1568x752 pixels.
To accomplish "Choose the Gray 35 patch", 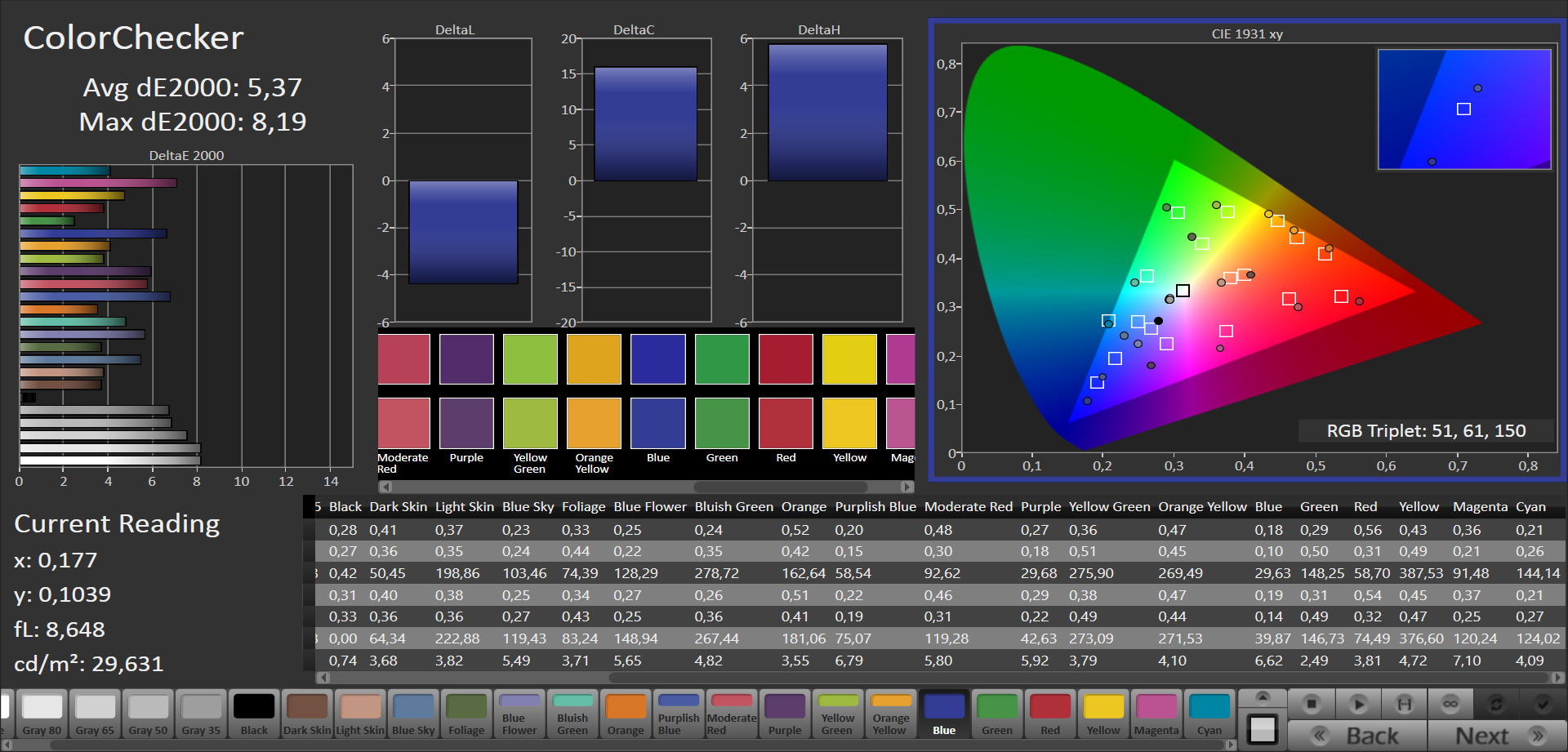I will (x=201, y=714).
